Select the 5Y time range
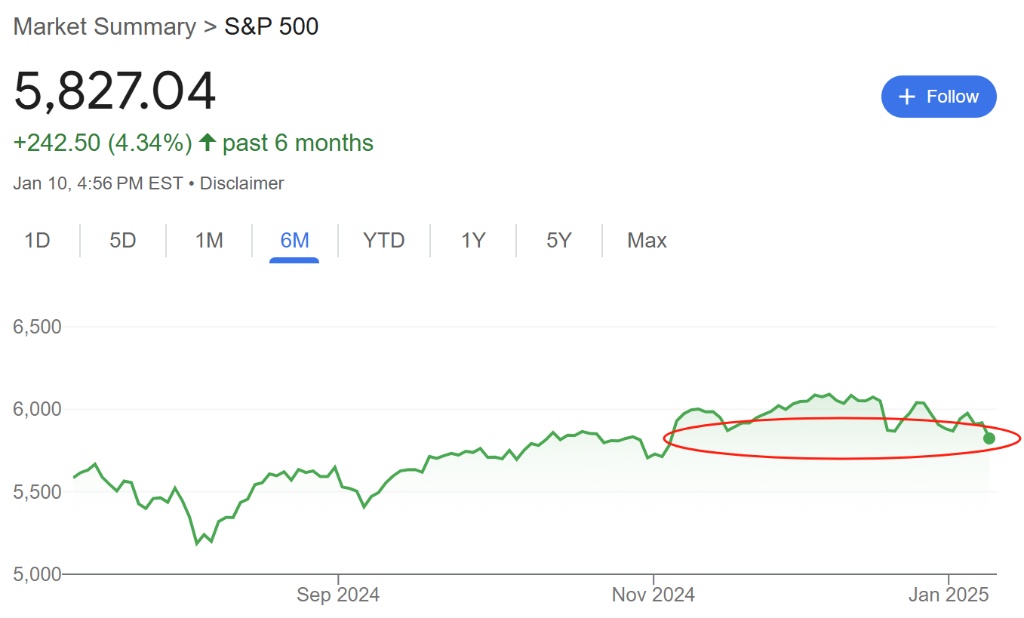 click(x=559, y=241)
